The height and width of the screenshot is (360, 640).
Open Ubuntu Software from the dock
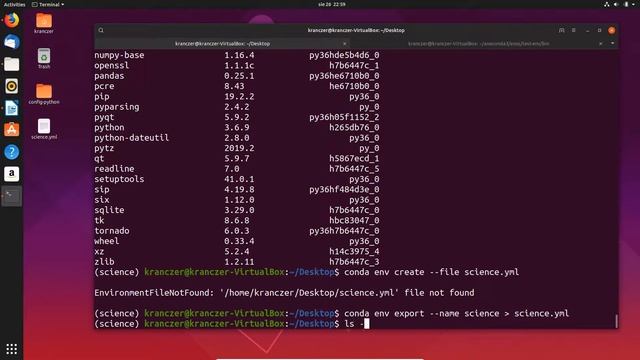pyautogui.click(x=12, y=130)
